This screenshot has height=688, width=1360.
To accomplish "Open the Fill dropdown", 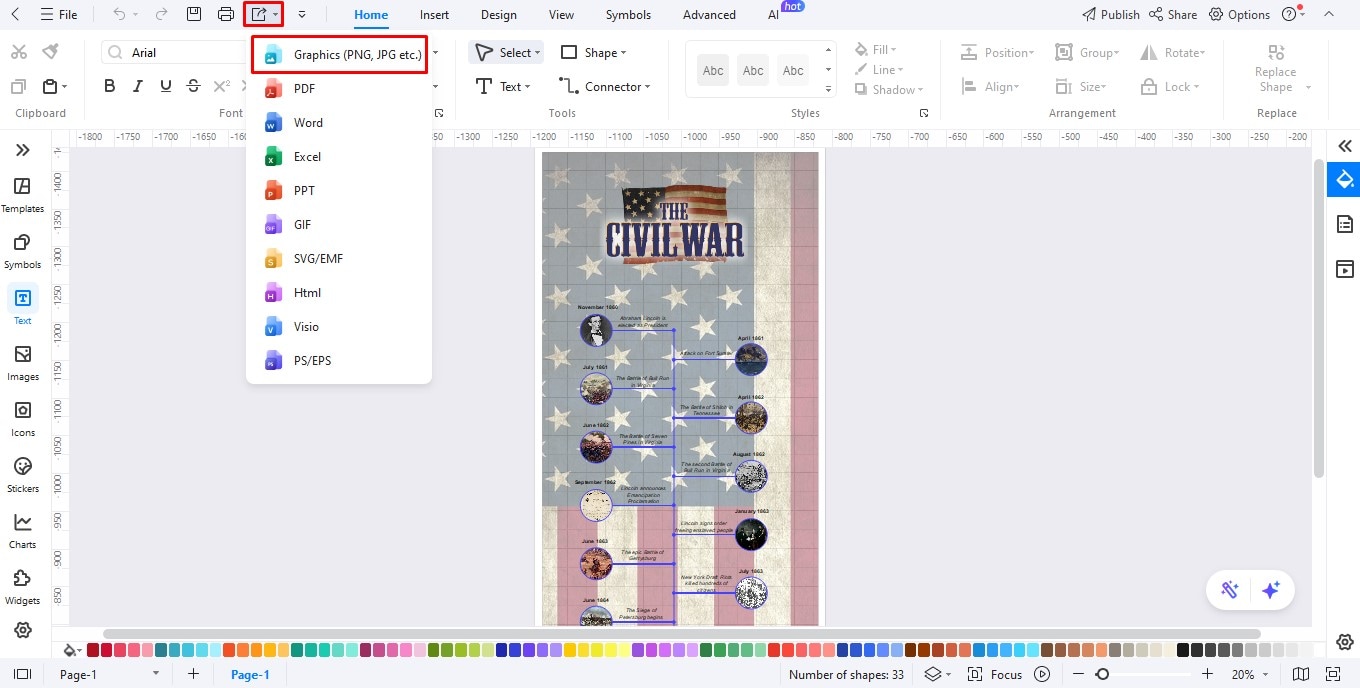I will click(x=876, y=50).
